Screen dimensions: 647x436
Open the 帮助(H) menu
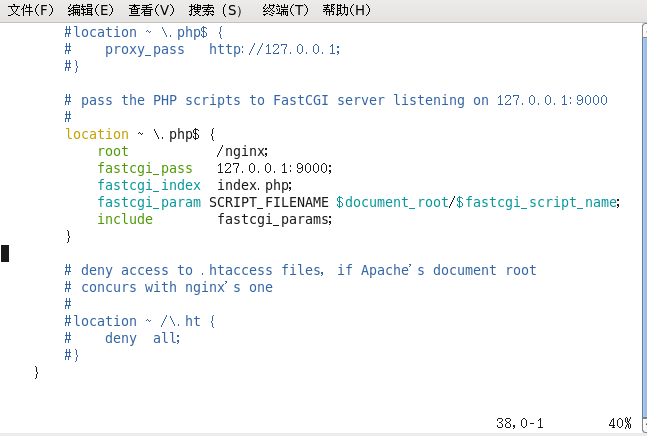tap(347, 10)
